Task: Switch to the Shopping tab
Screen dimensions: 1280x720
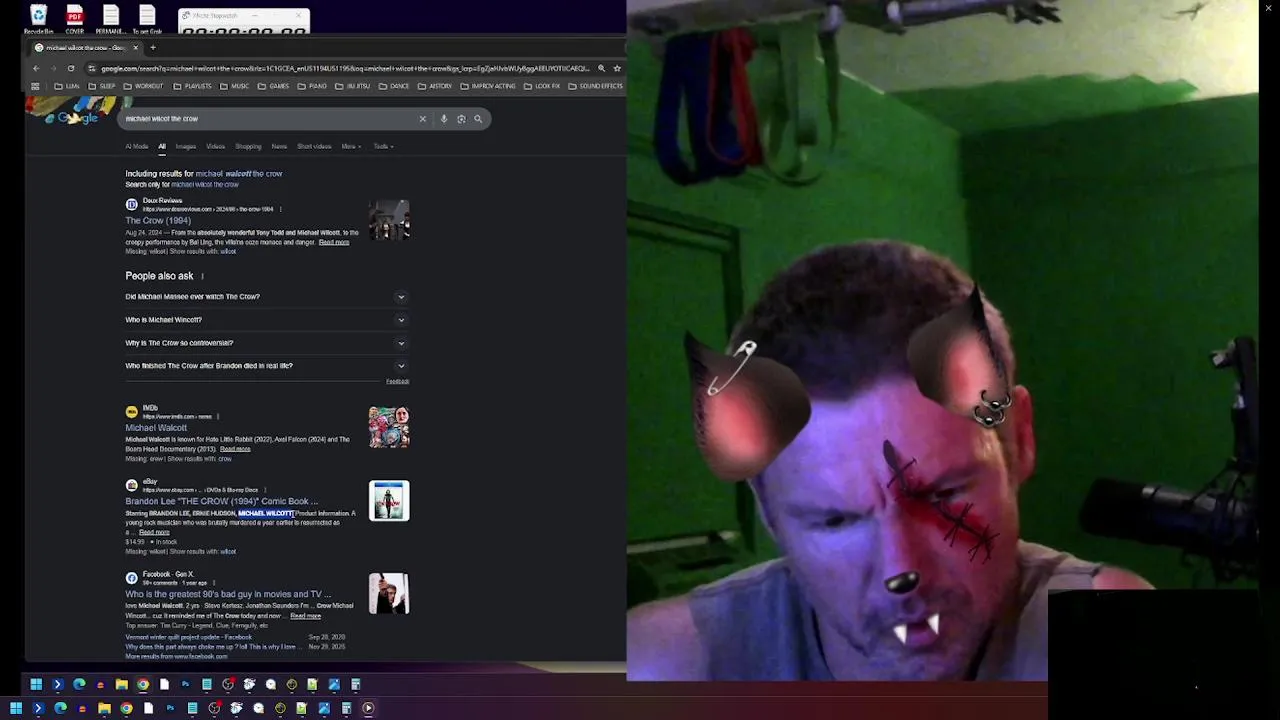Action: [248, 147]
